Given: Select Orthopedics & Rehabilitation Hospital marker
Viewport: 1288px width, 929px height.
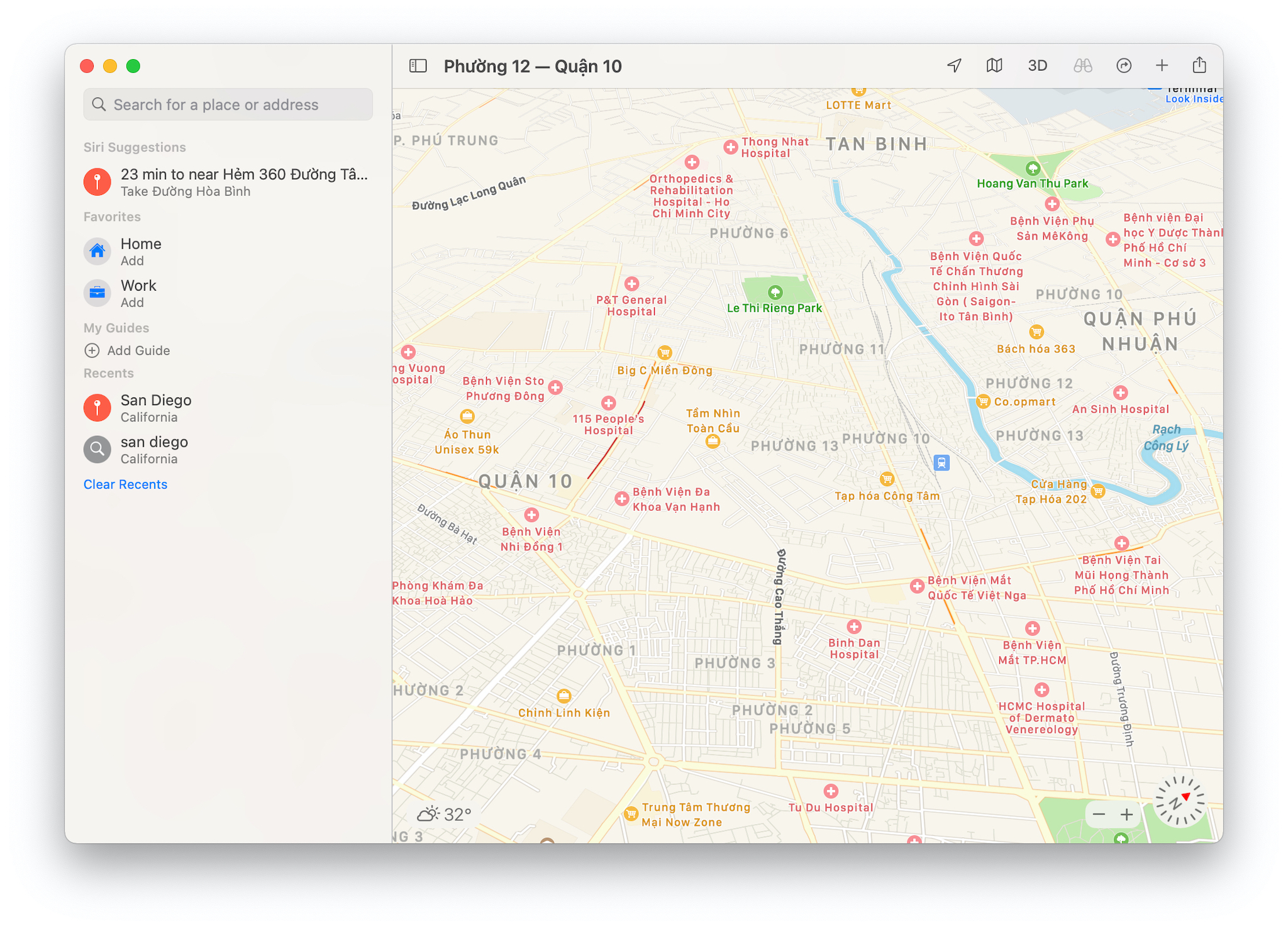Looking at the screenshot, I should (x=692, y=162).
